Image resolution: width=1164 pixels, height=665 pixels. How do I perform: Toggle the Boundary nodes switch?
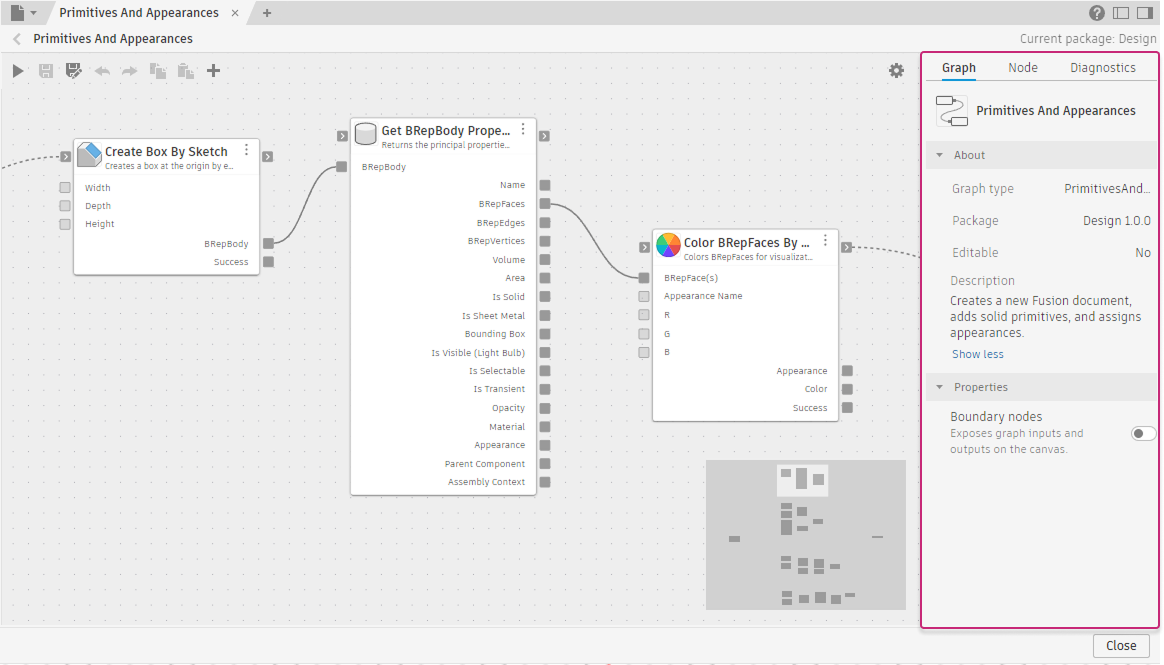[x=1143, y=433]
